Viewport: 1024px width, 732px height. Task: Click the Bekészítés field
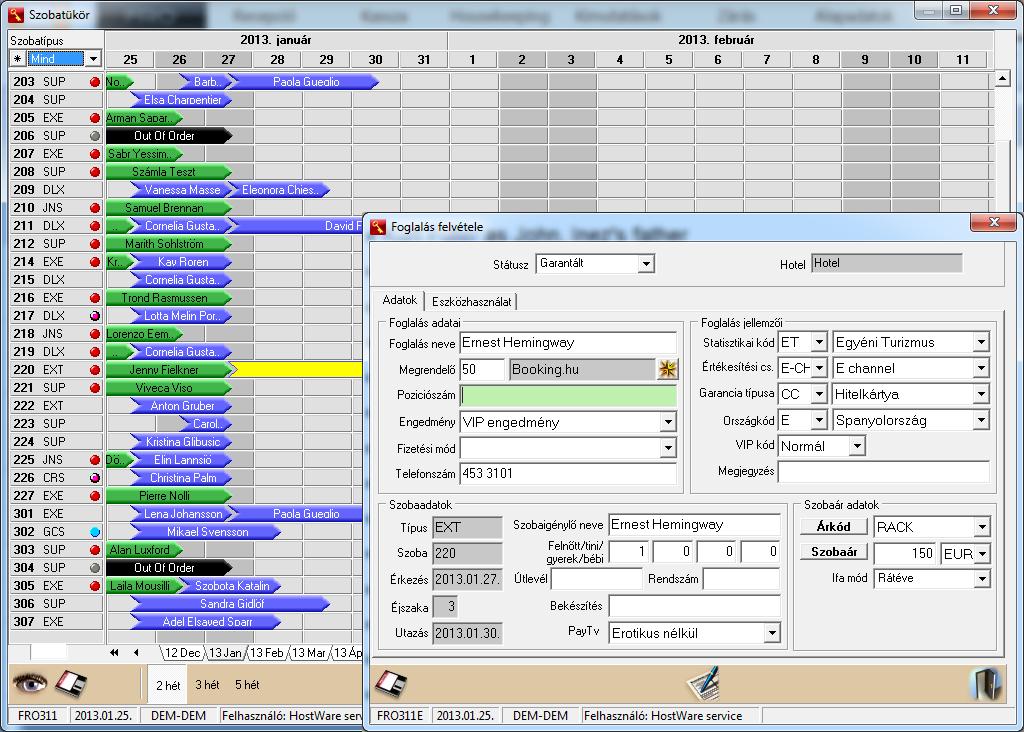click(x=694, y=605)
